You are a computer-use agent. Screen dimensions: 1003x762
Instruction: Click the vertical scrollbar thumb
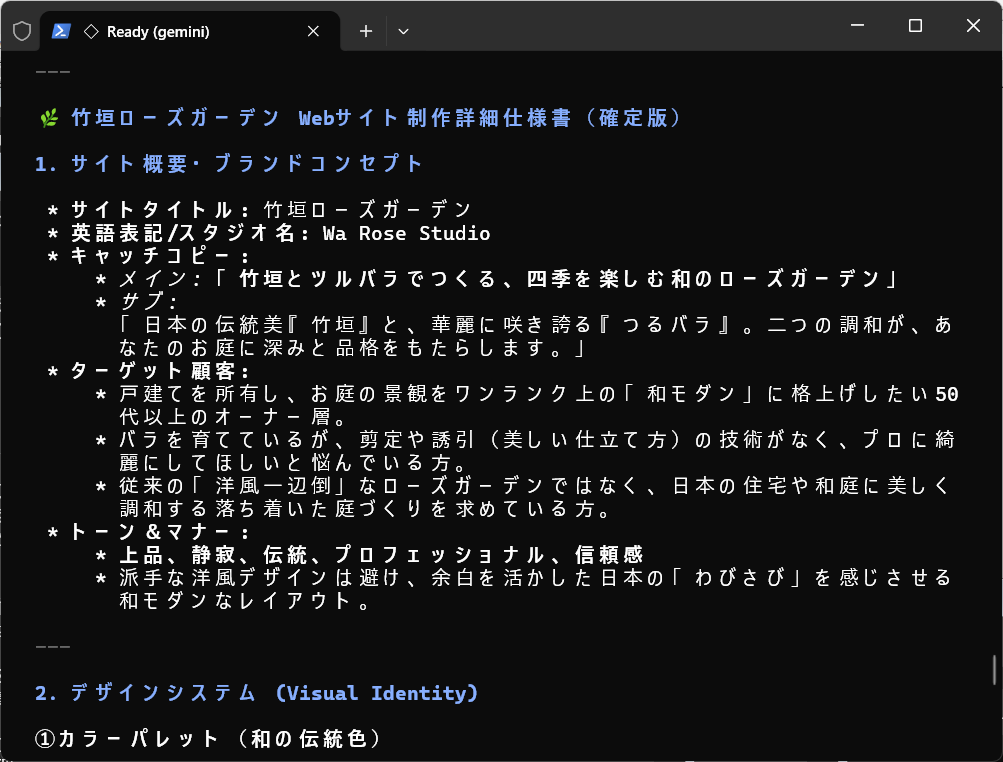[995, 669]
